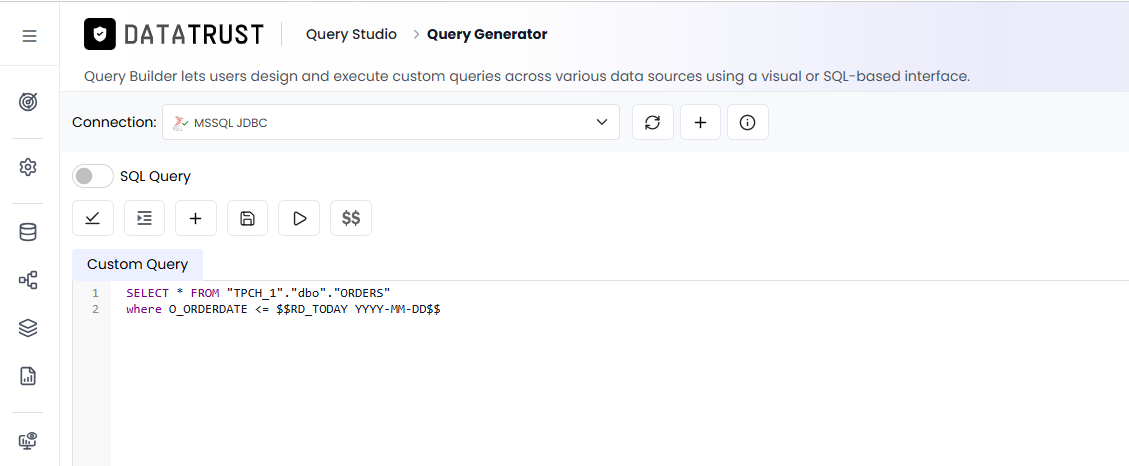Click the $$RD_TODAY parameter text
This screenshot has height=466, width=1129.
pyautogui.click(x=312, y=310)
